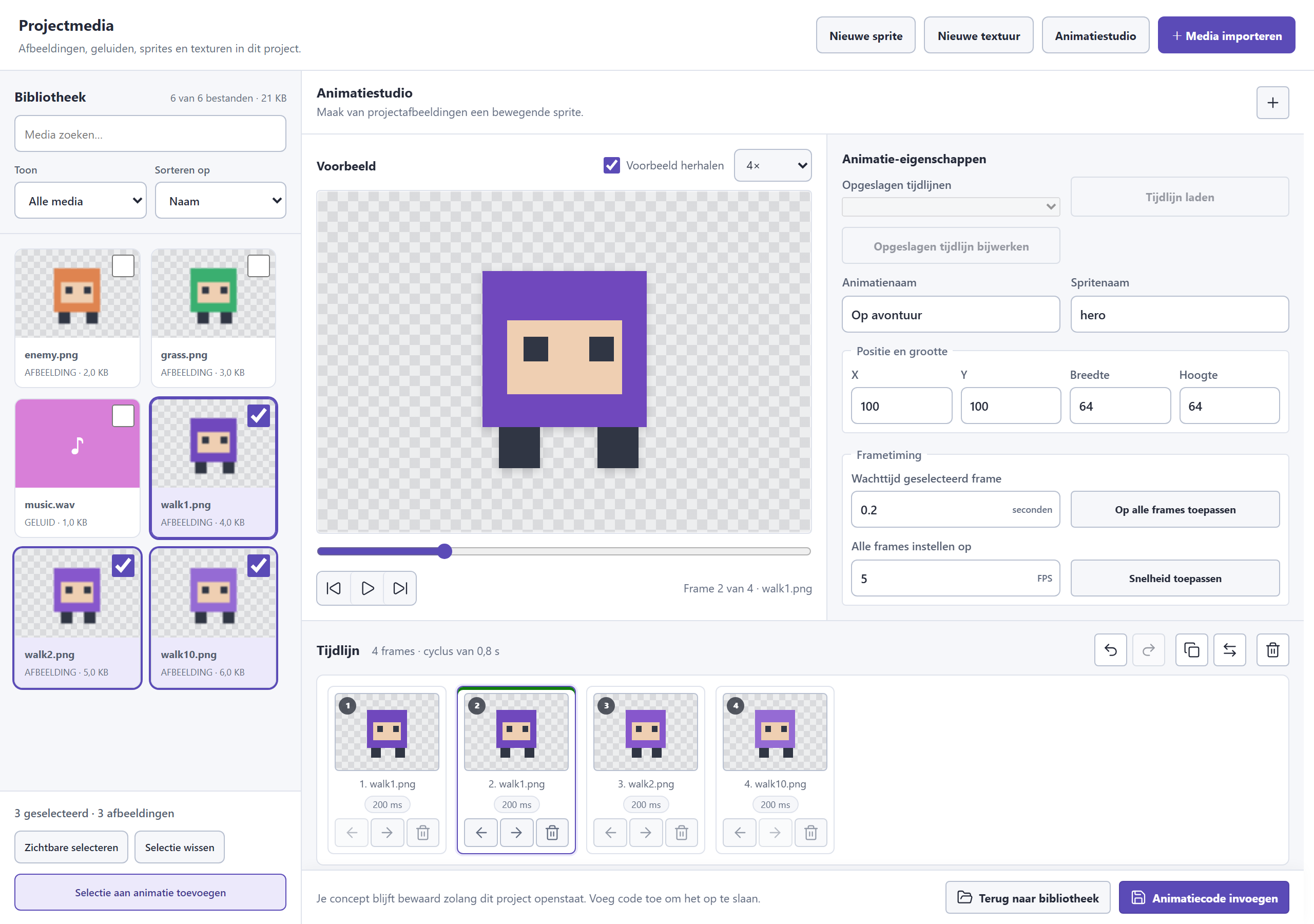Move frame 1 walk1.png right
Image resolution: width=1314 pixels, height=924 pixels.
click(387, 832)
